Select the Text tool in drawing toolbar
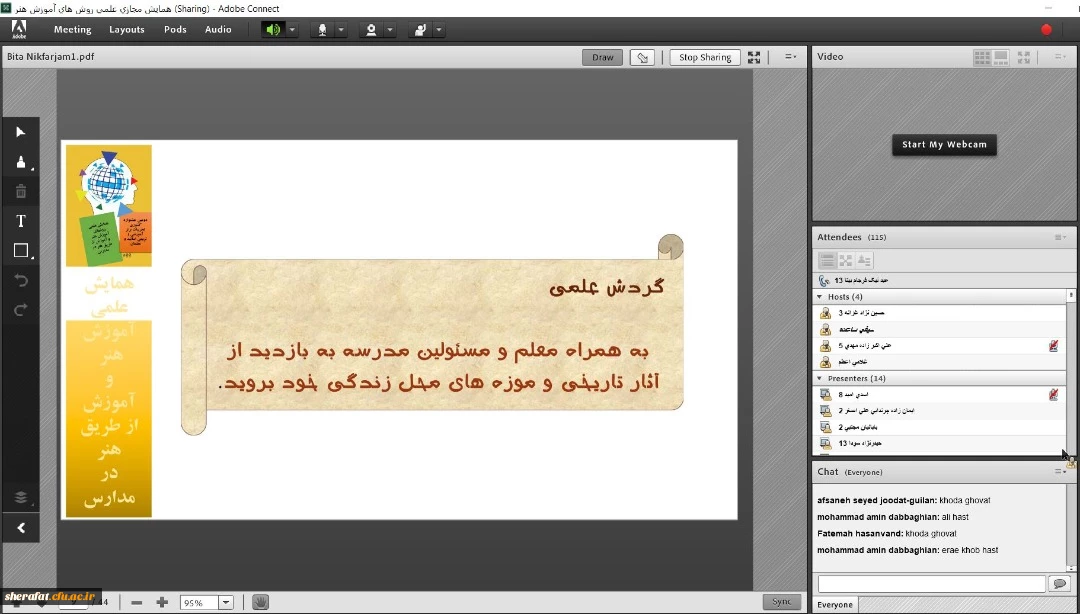Image resolution: width=1080 pixels, height=614 pixels. click(x=20, y=221)
